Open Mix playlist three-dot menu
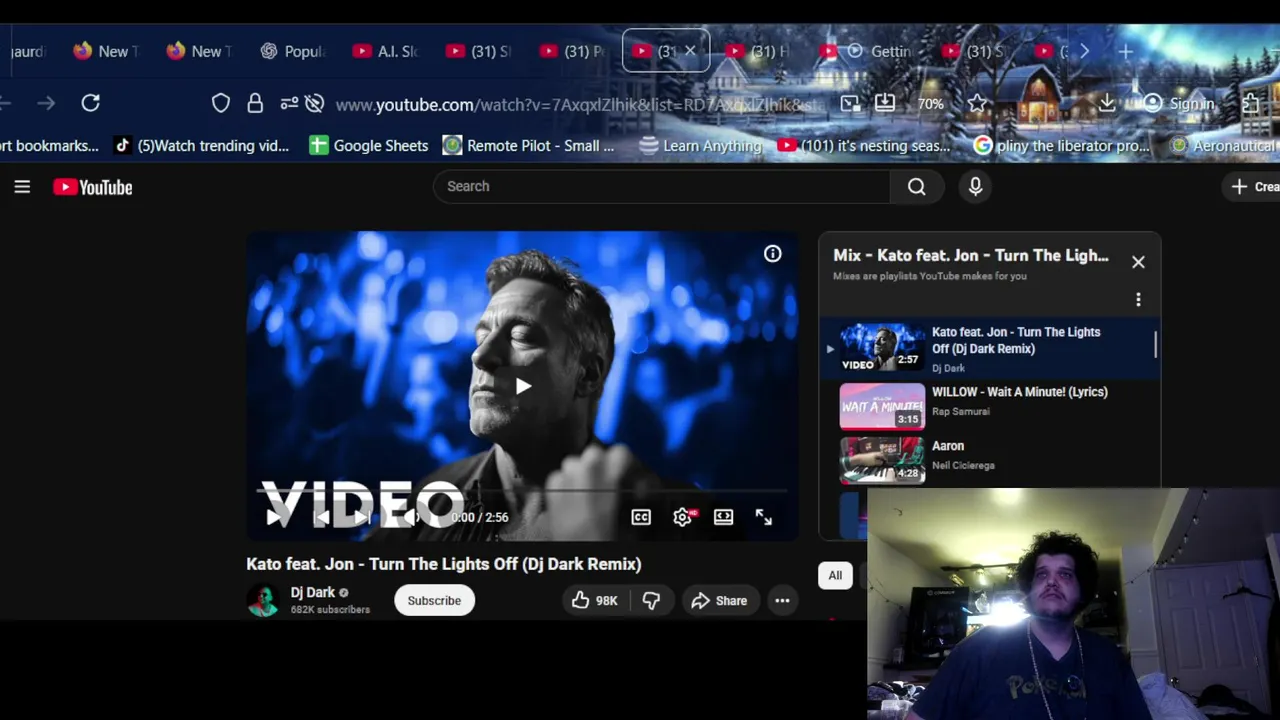1280x720 pixels. pyautogui.click(x=1138, y=299)
